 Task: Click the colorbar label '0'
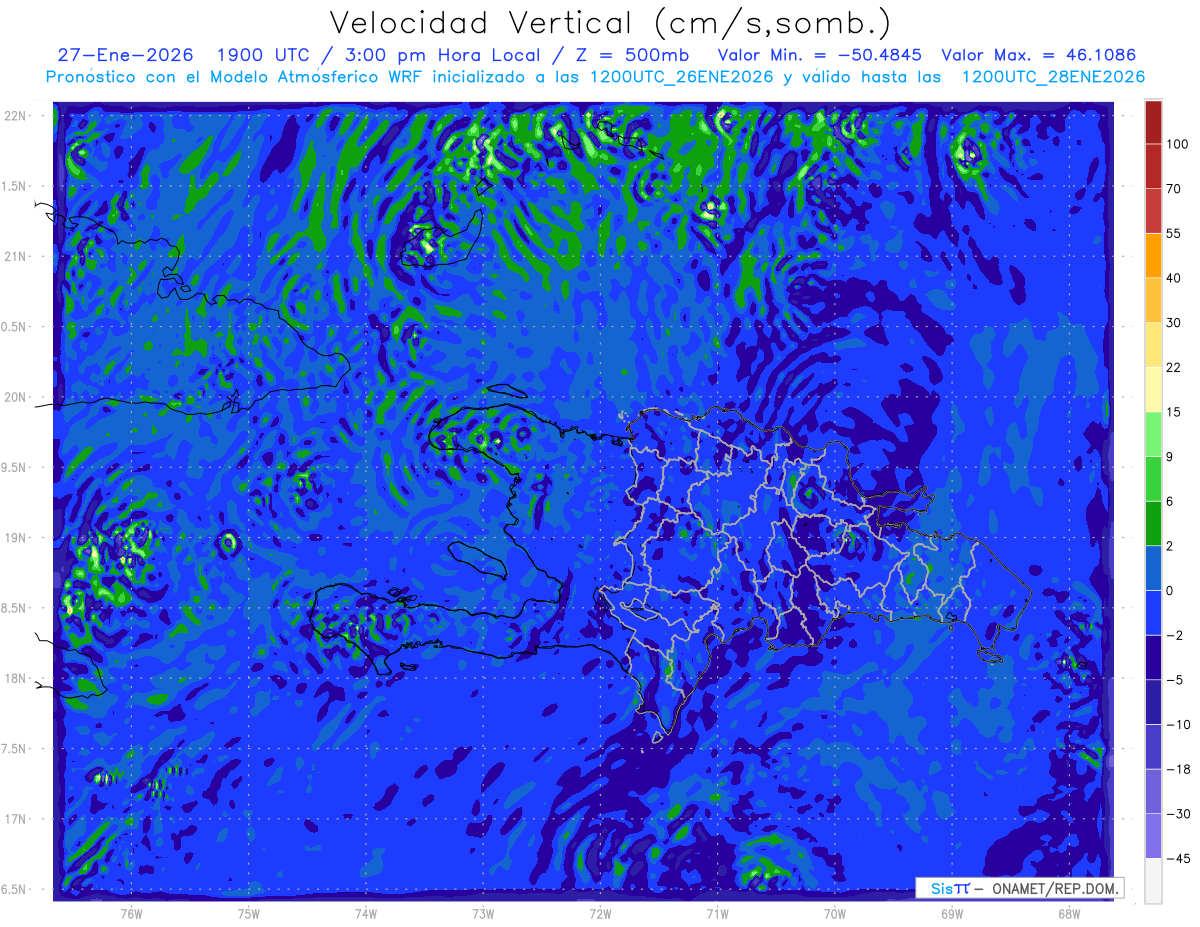(1170, 591)
